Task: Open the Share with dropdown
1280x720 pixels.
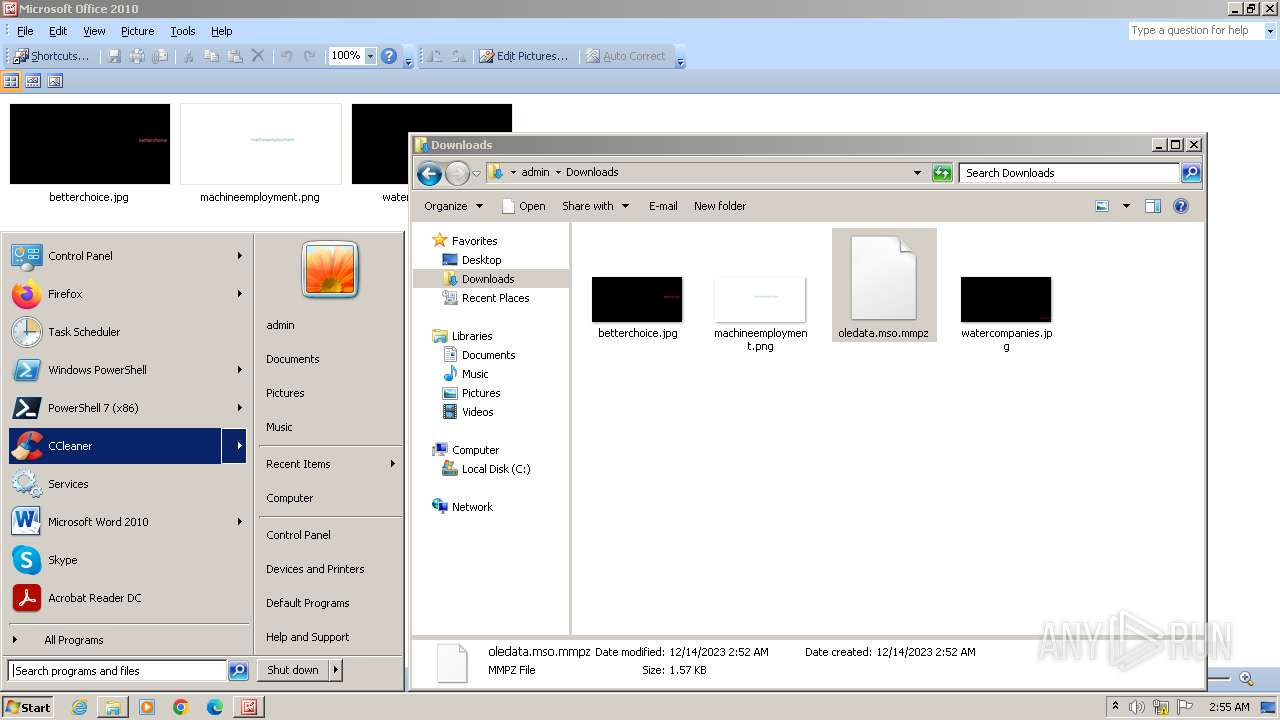Action: [x=596, y=206]
